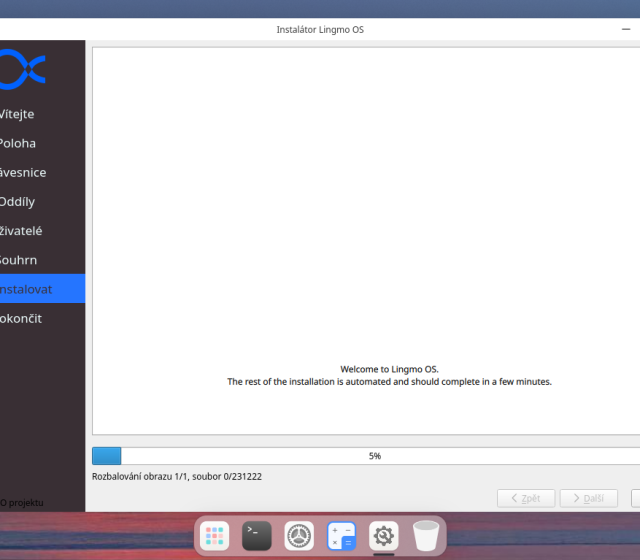Select the Poloha step in sidebar
640x560 pixels.
pos(20,143)
